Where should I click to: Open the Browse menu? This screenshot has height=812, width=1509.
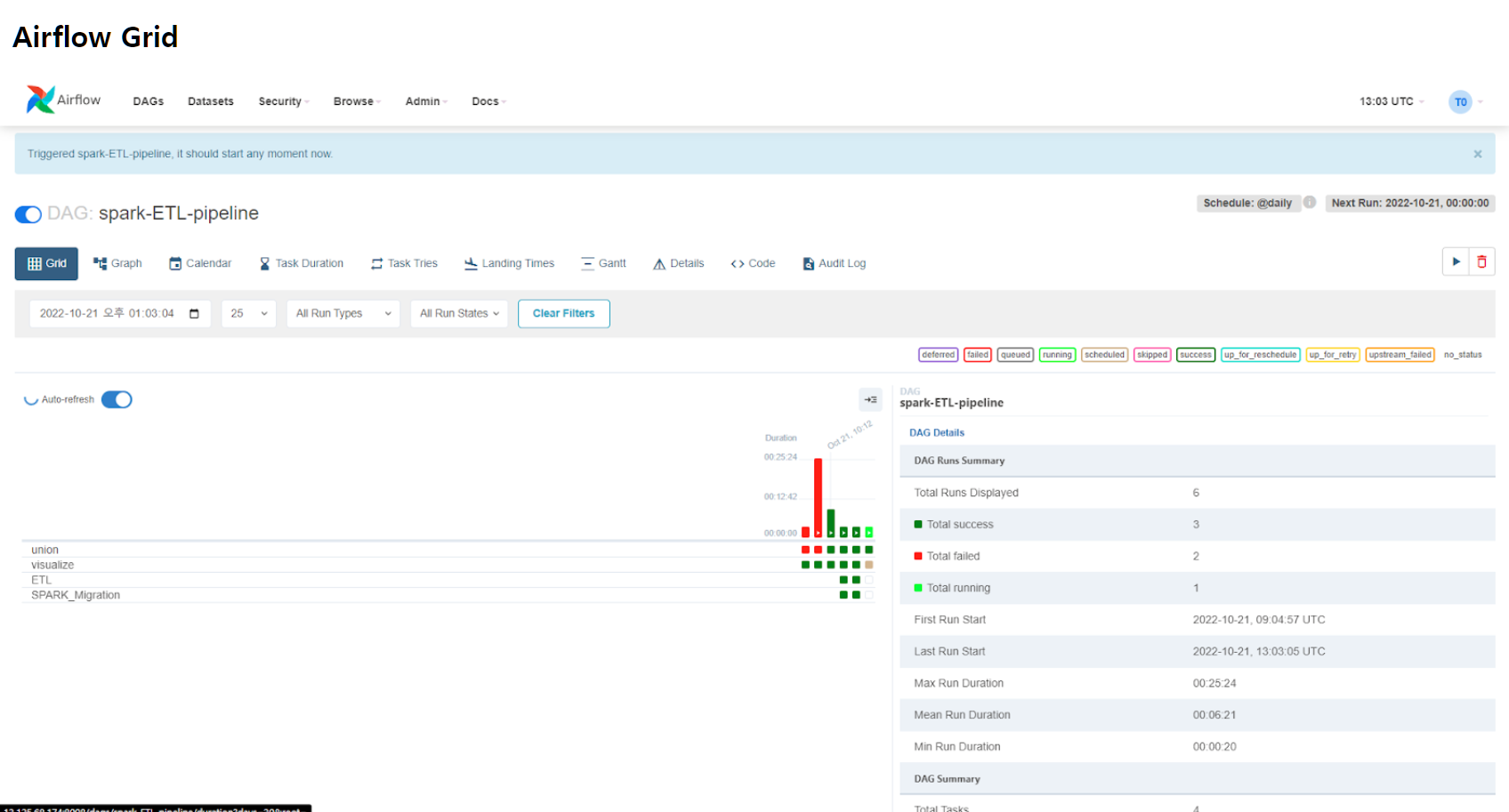[x=355, y=100]
